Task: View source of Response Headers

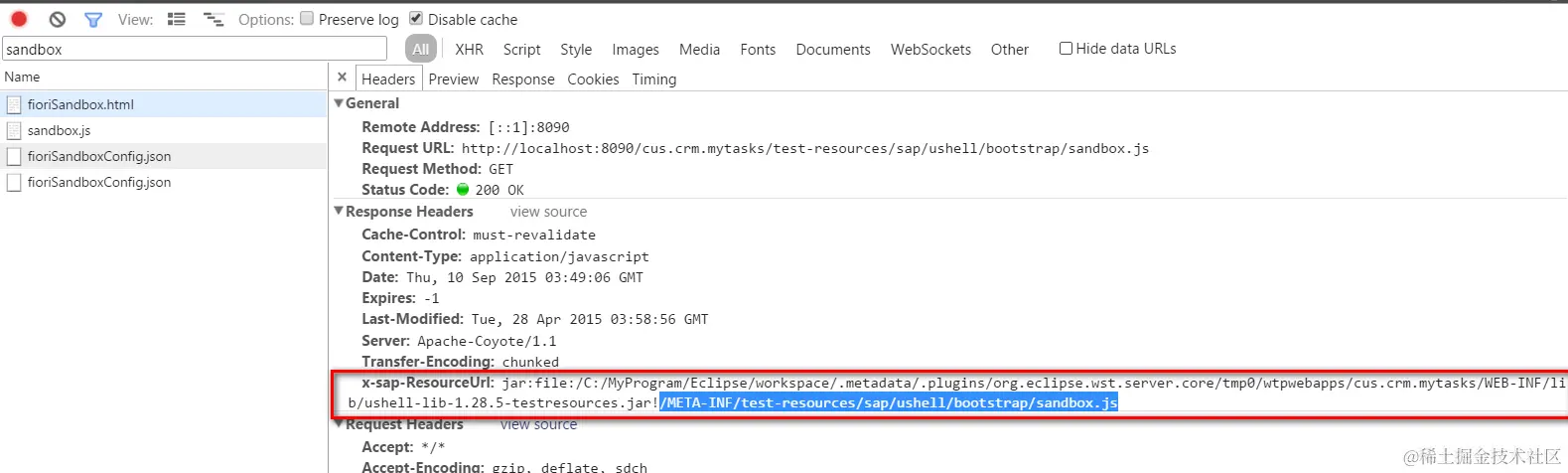Action: tap(548, 212)
